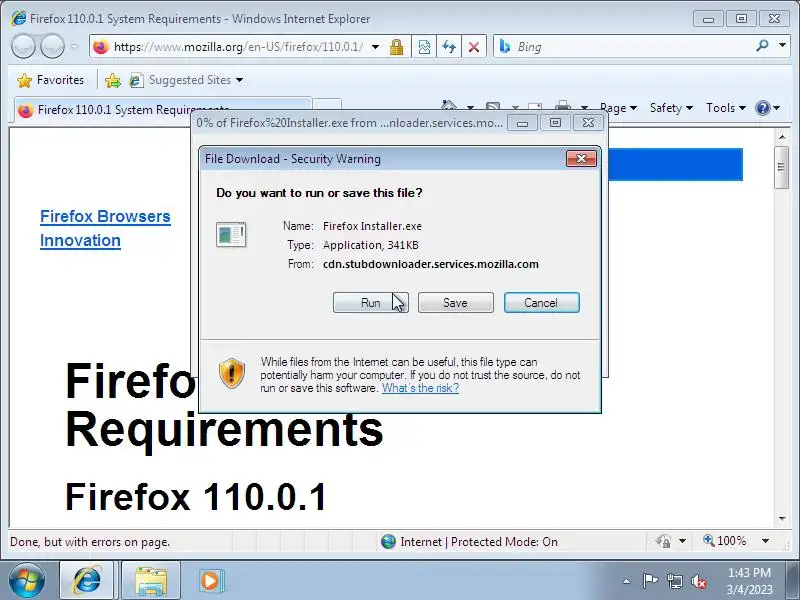800x600 pixels.
Task: Click the page scrollbar up arrow
Action: click(x=782, y=137)
